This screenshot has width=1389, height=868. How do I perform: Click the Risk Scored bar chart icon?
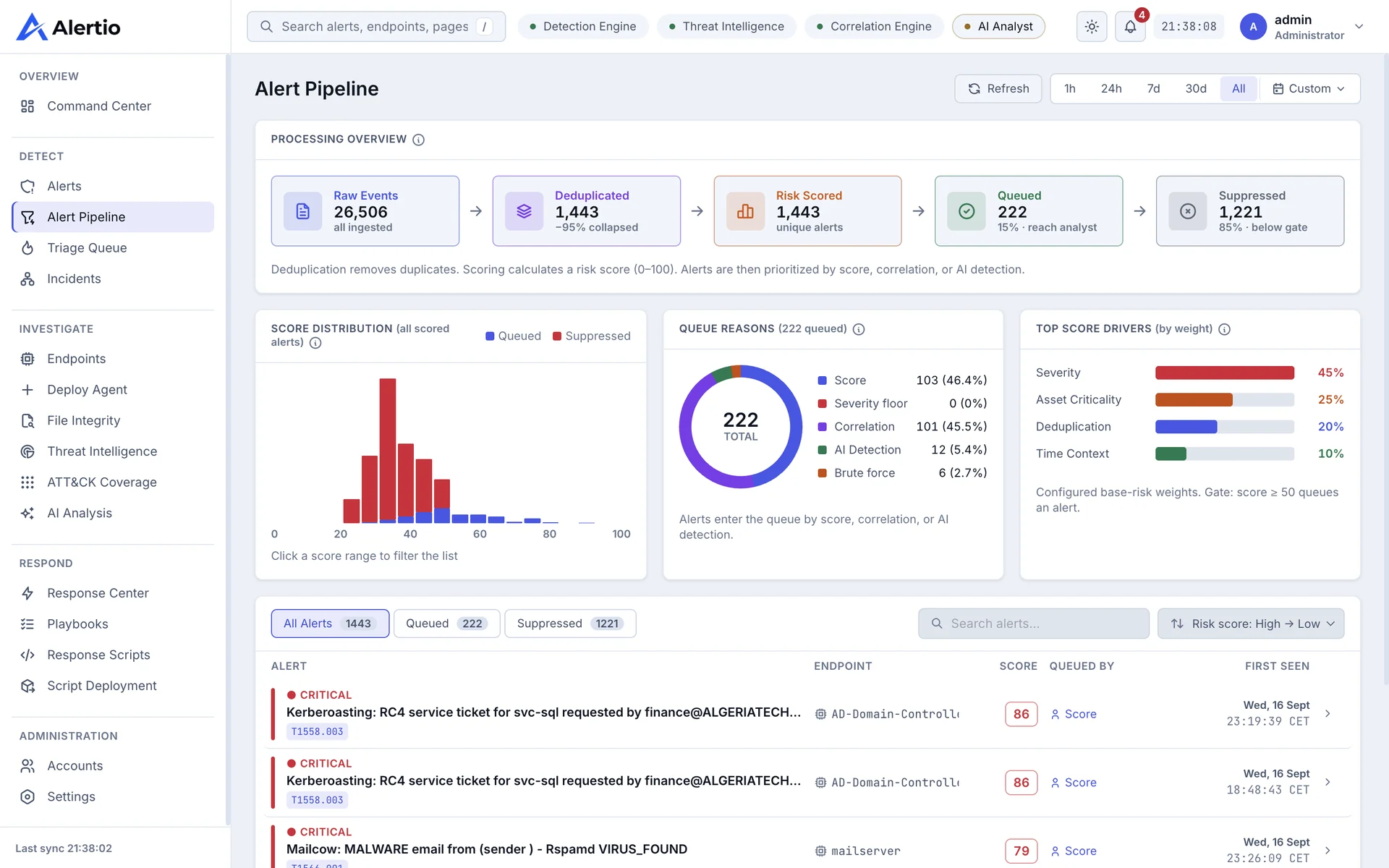[x=745, y=211]
